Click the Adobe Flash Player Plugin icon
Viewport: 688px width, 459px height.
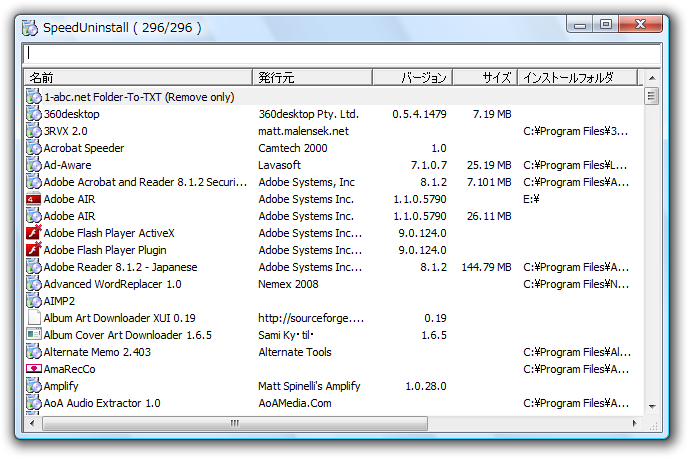(x=34, y=250)
